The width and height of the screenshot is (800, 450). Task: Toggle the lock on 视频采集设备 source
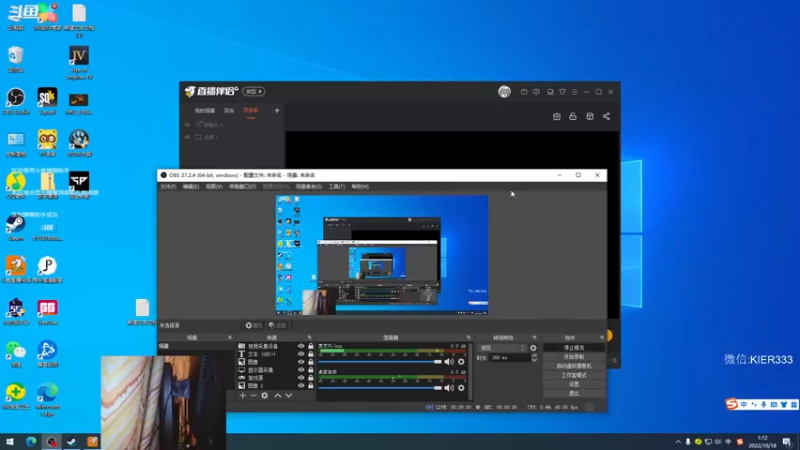point(311,346)
